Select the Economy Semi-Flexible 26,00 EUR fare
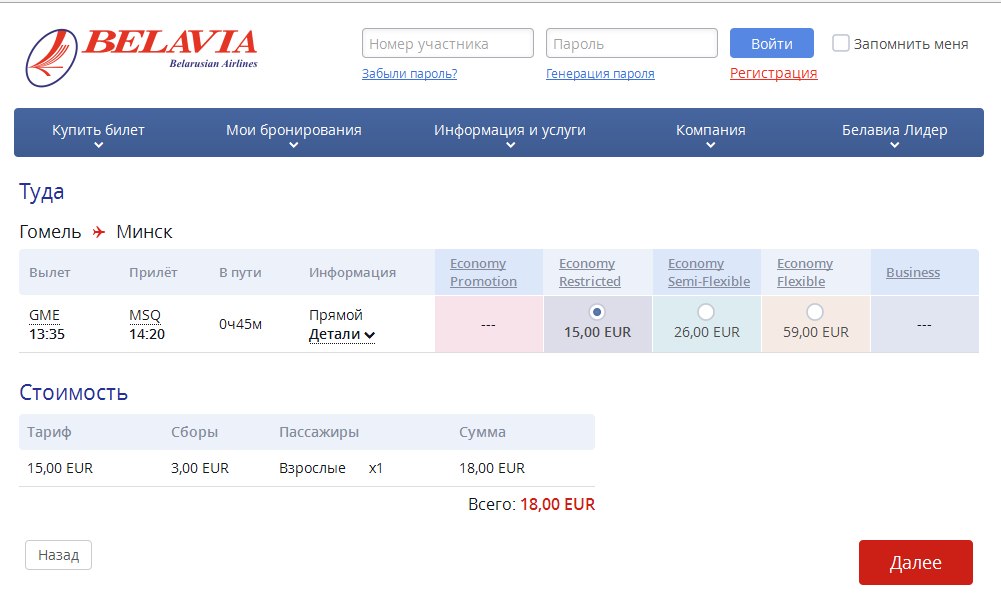This screenshot has height=594, width=1001. [x=706, y=311]
